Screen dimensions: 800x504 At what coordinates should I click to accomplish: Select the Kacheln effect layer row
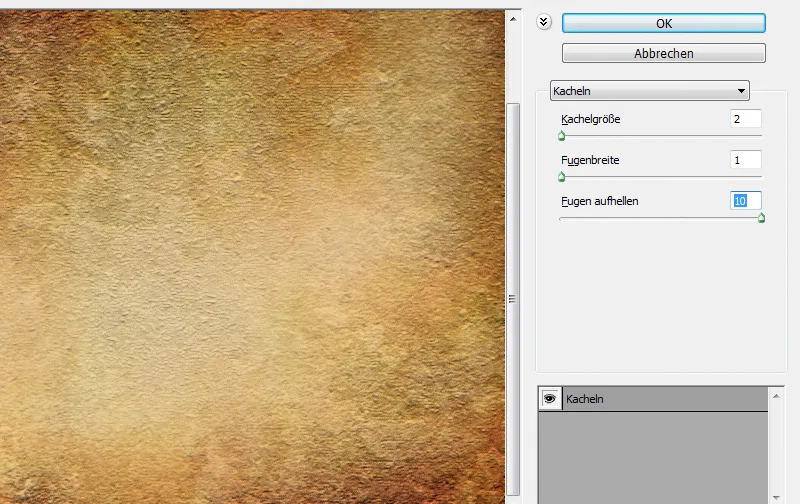[x=653, y=398]
